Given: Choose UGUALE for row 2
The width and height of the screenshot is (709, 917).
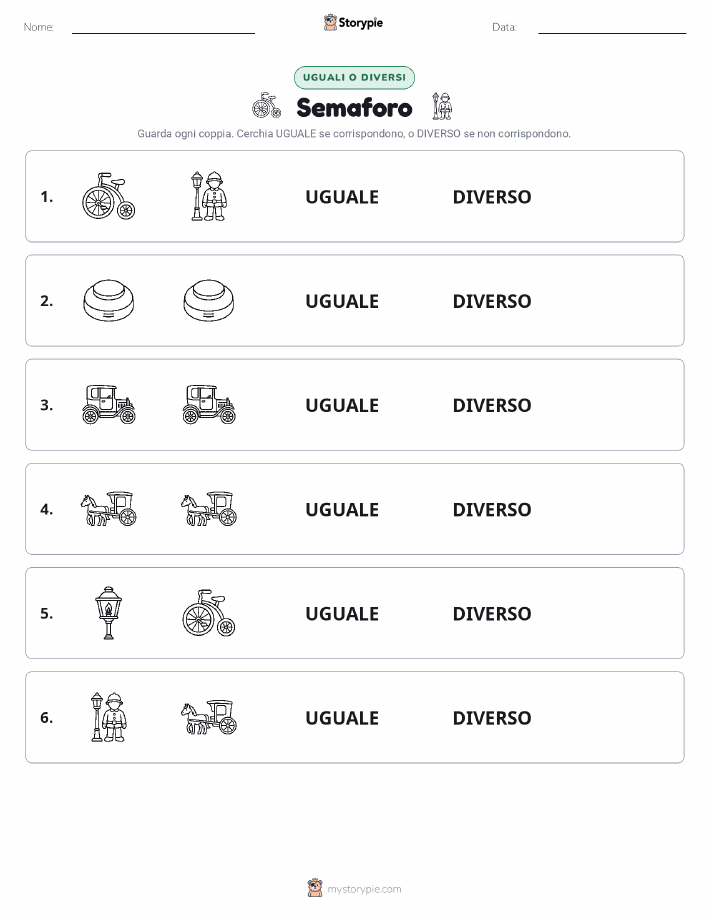Looking at the screenshot, I should point(342,301).
